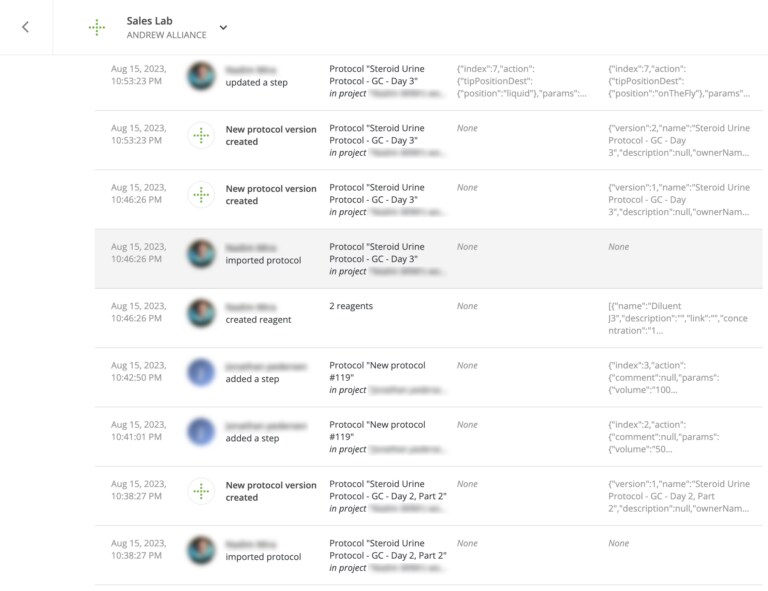Click the "updated a step" action text
The height and width of the screenshot is (591, 768).
pyautogui.click(x=256, y=83)
